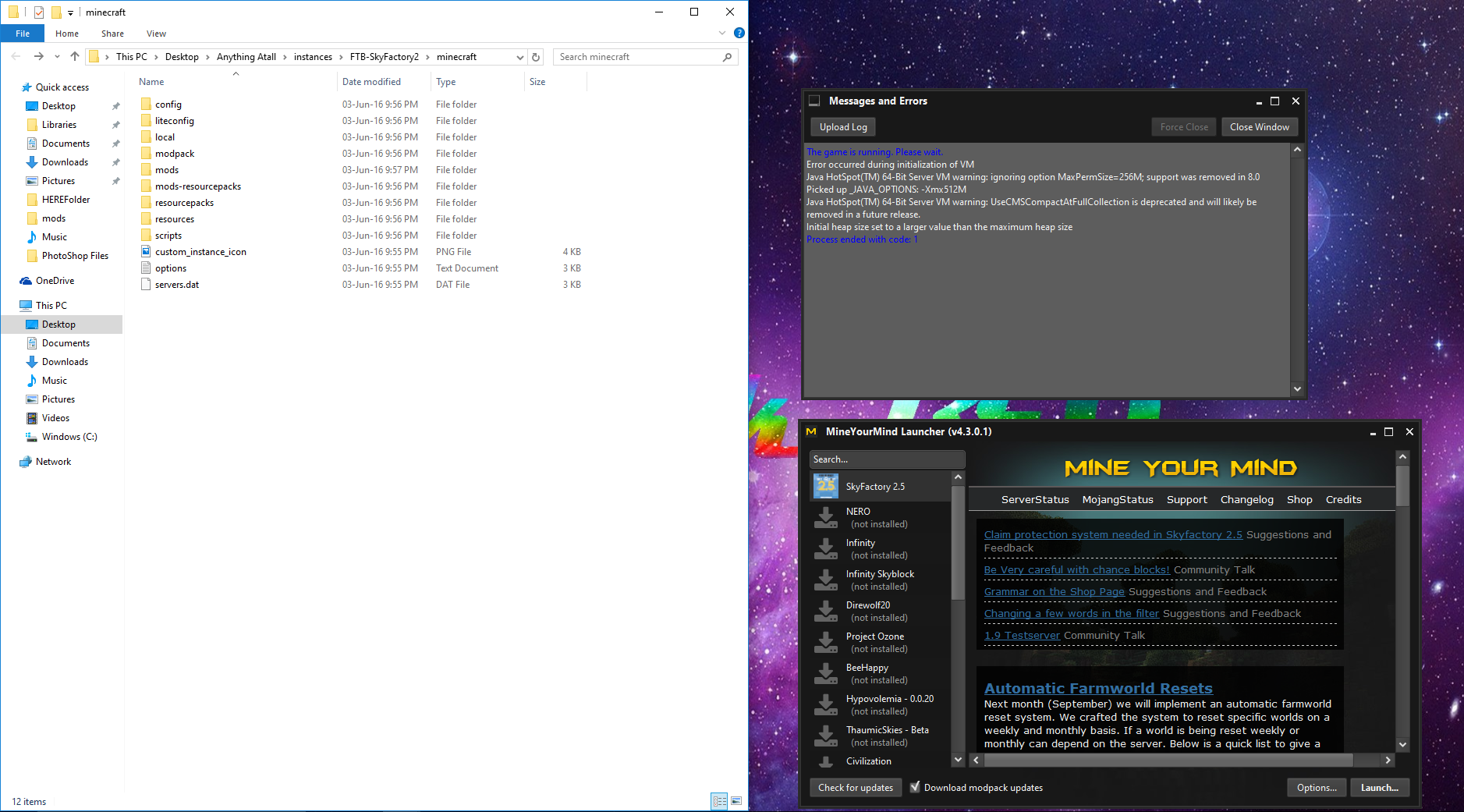Open the address bar history dropdown
This screenshot has width=1464, height=812.
(x=520, y=57)
